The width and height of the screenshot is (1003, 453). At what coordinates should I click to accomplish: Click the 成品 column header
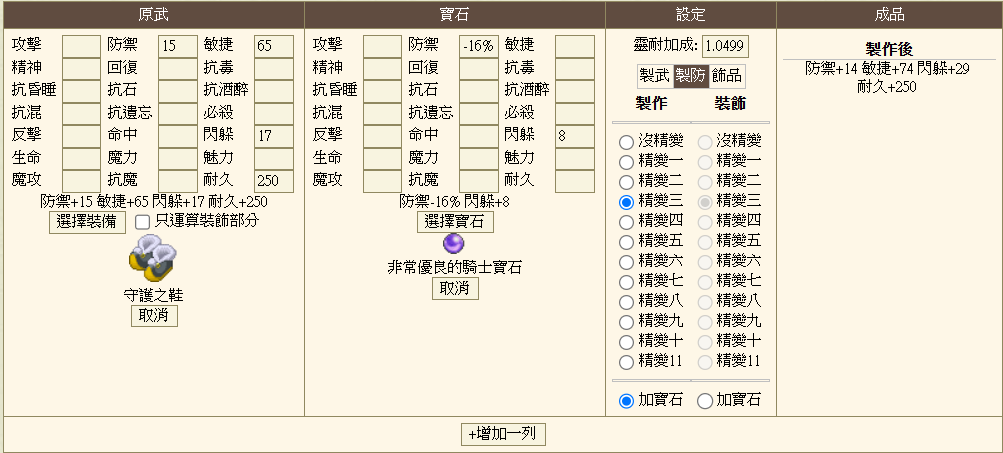pos(889,15)
